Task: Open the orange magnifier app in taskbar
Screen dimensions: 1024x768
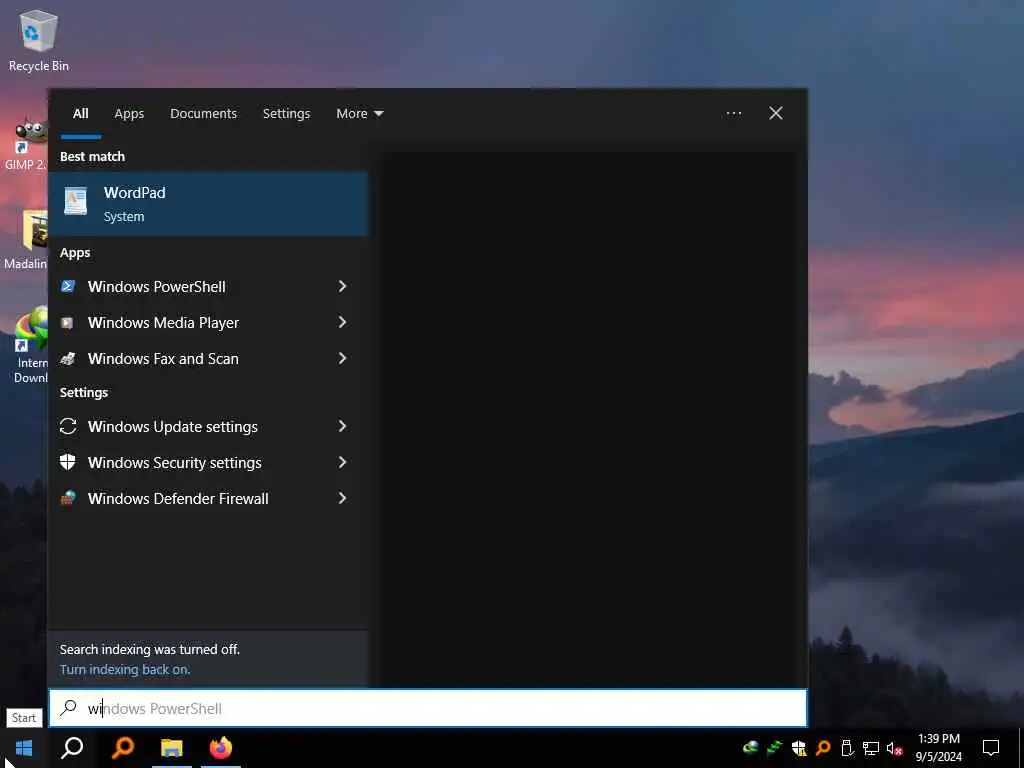Action: 122,748
